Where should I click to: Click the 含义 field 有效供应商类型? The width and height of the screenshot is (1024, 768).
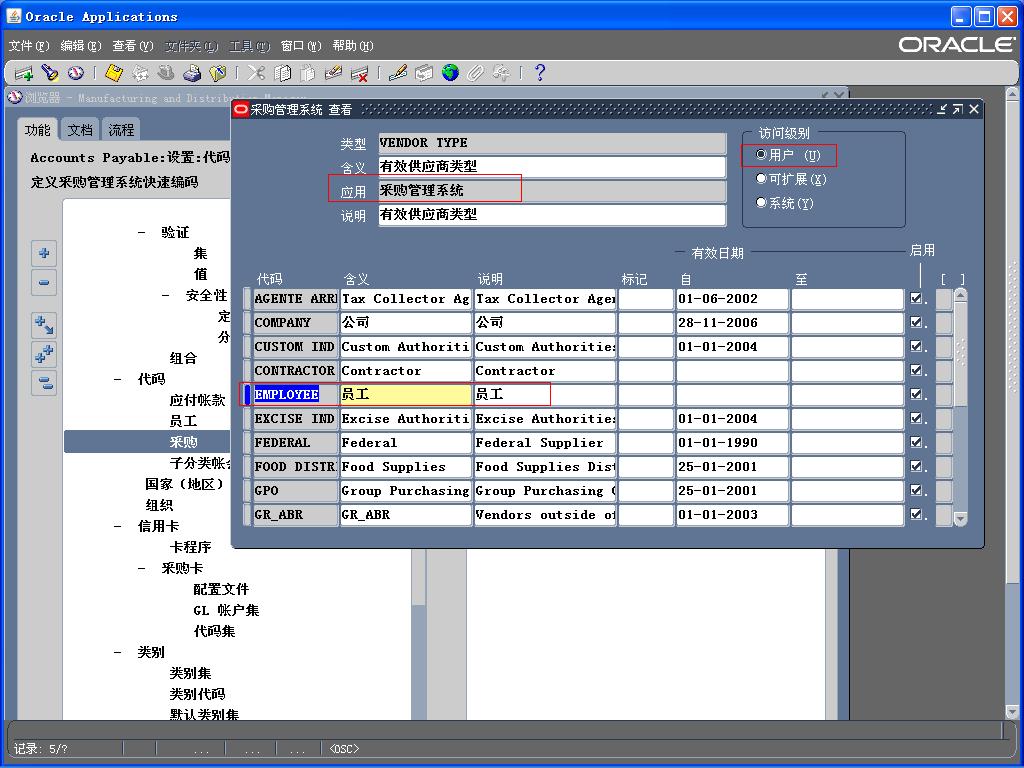coord(552,167)
